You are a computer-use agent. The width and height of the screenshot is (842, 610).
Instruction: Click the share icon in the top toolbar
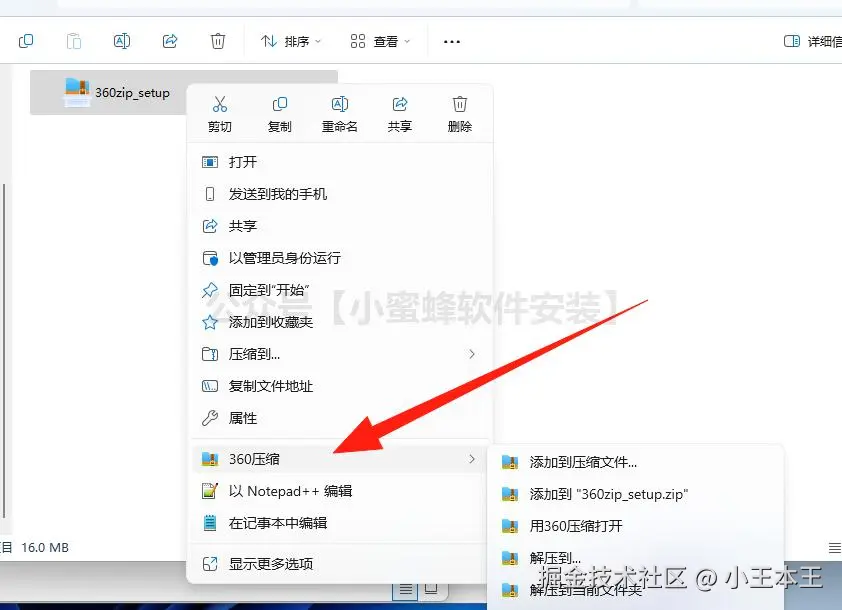click(170, 41)
